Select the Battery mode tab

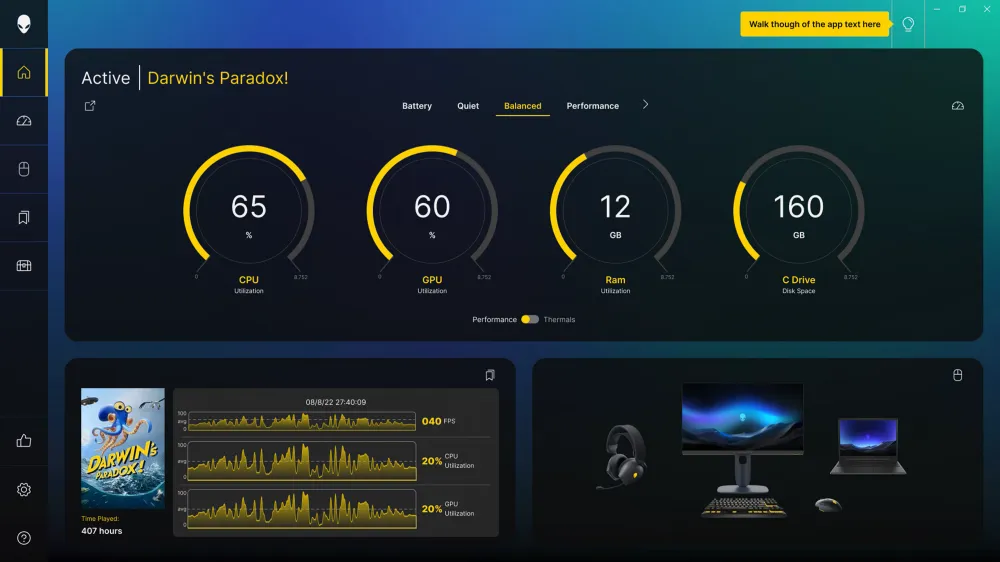[416, 106]
